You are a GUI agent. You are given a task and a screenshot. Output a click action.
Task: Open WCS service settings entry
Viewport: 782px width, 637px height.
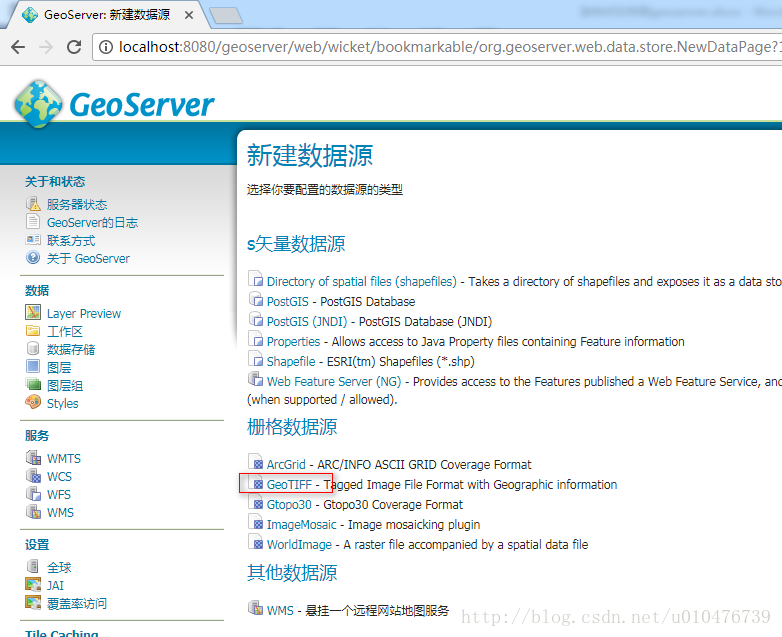[x=59, y=476]
